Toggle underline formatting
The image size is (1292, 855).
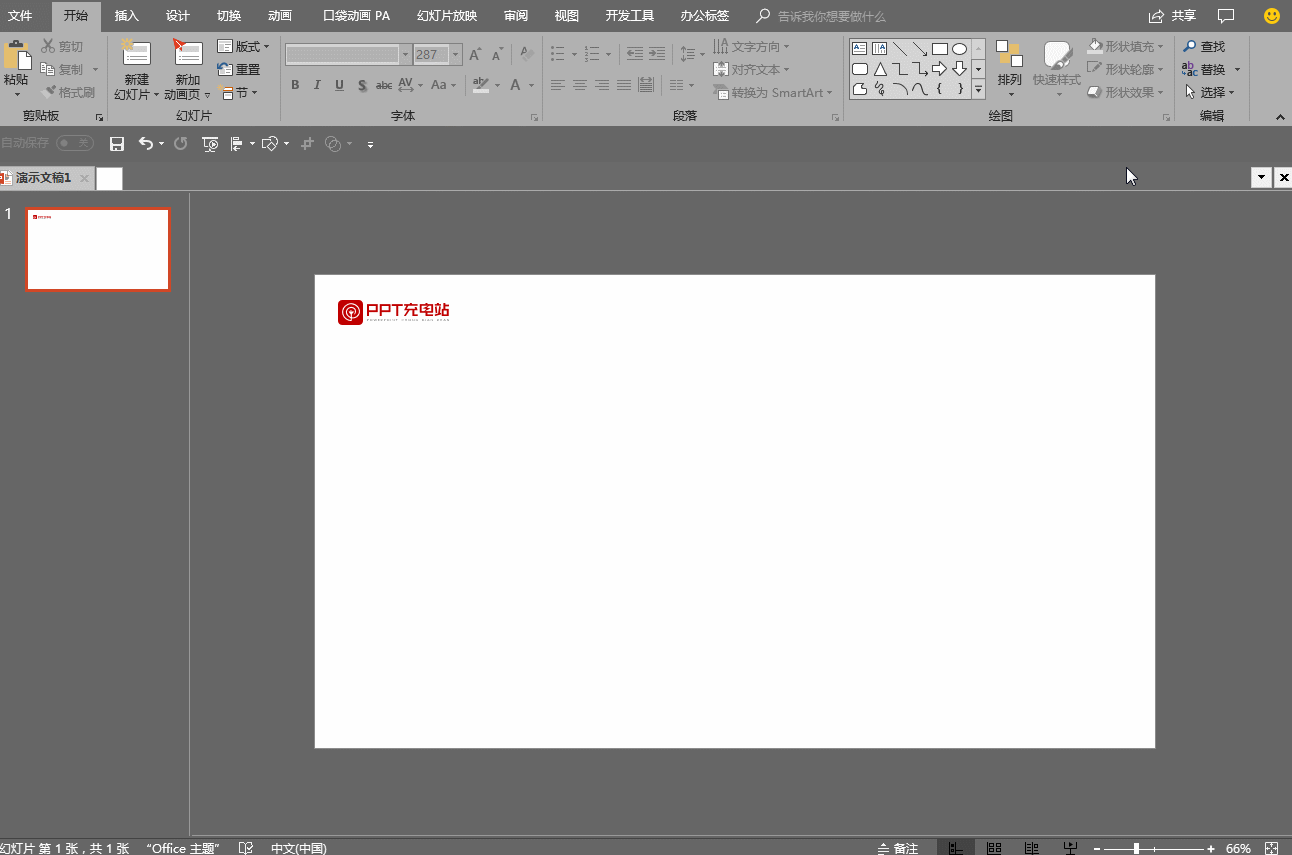pos(339,86)
